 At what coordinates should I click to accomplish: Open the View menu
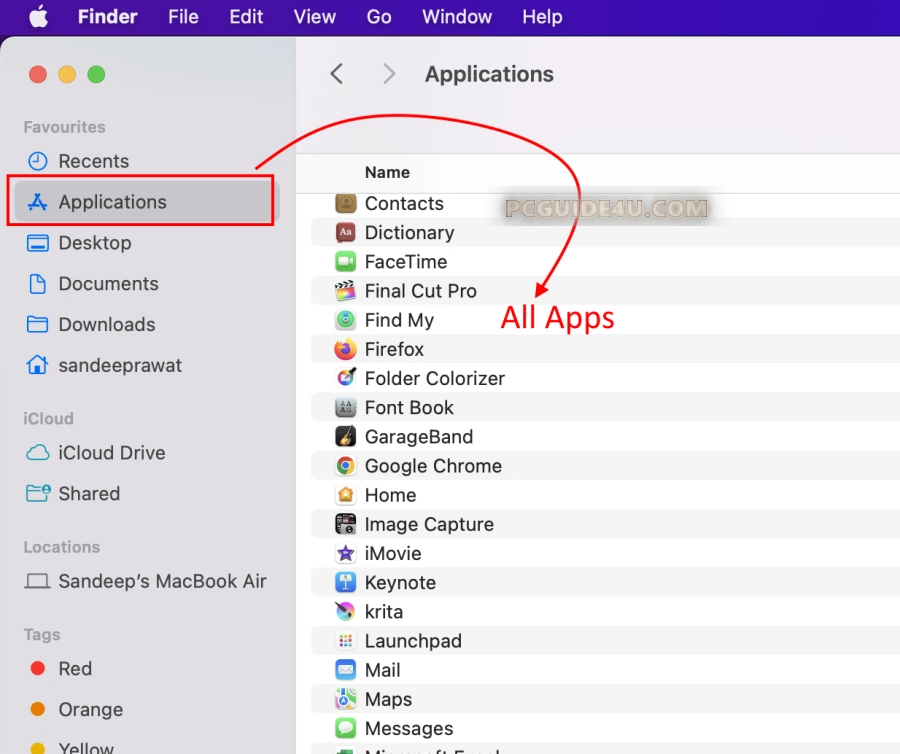[315, 17]
